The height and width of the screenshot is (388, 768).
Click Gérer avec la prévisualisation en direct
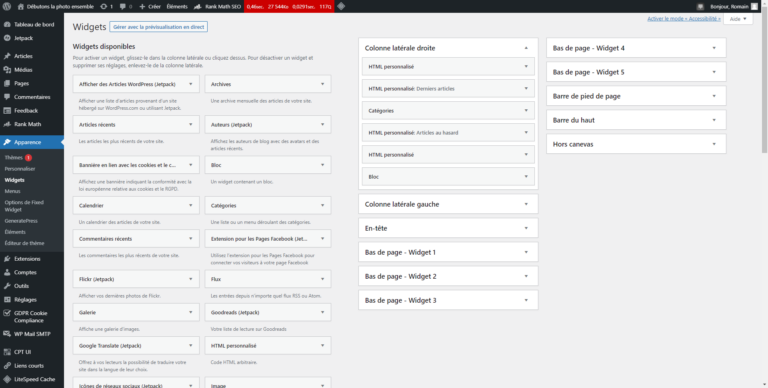(159, 27)
